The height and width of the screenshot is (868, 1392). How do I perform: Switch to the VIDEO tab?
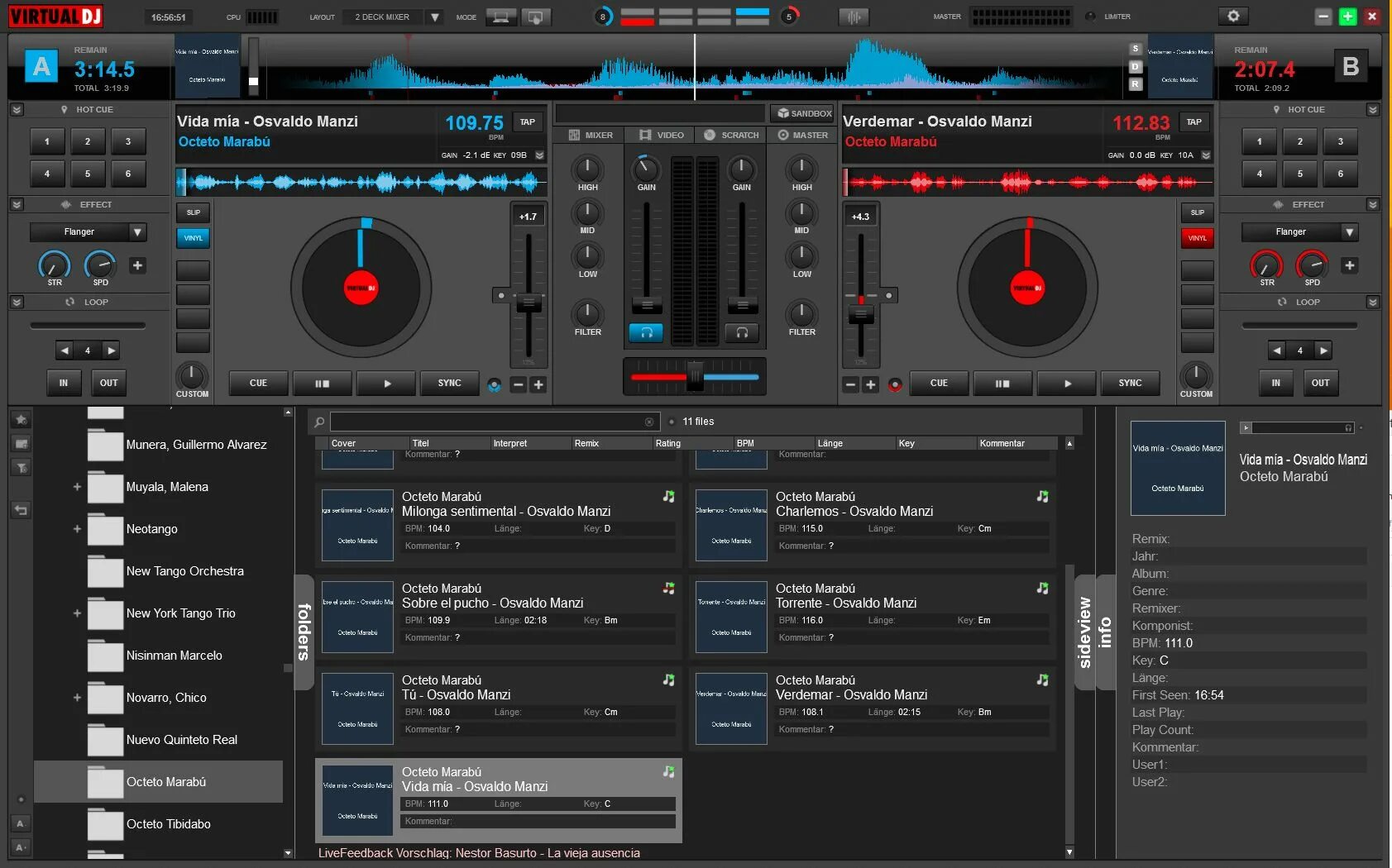click(662, 135)
